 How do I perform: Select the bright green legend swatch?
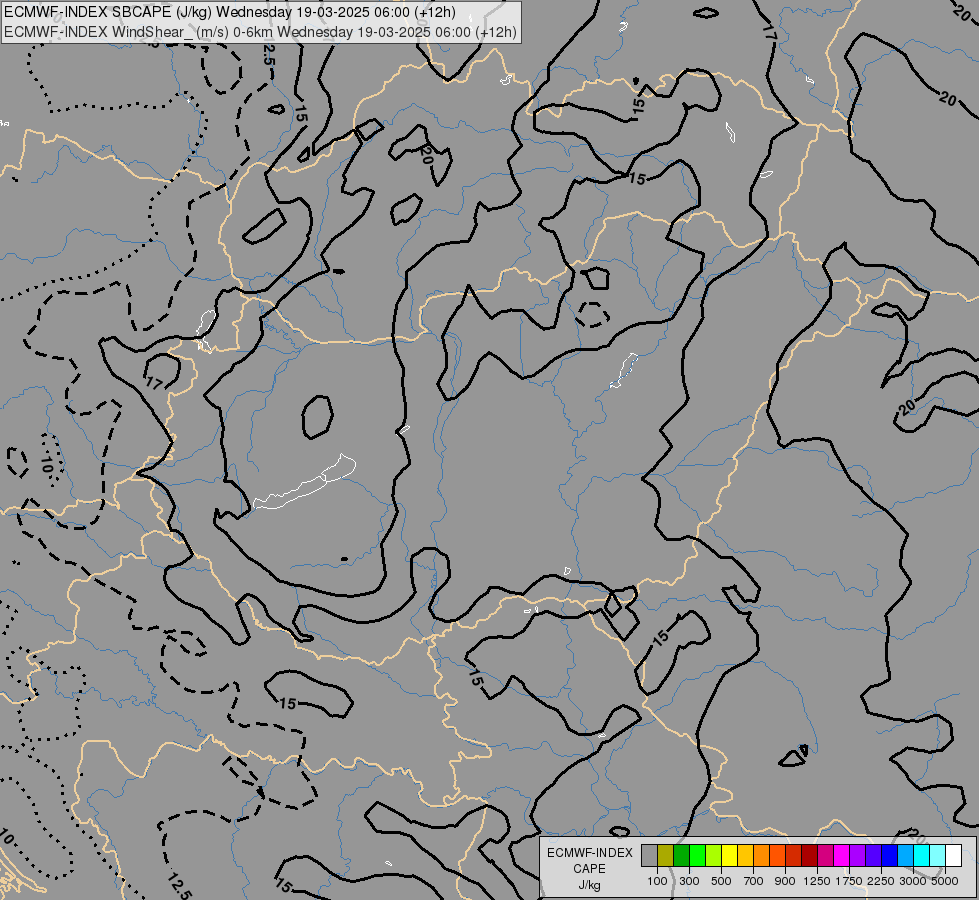click(x=697, y=855)
